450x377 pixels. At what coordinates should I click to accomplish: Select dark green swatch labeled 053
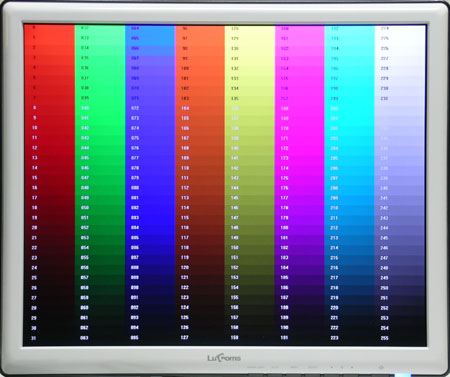pos(100,238)
